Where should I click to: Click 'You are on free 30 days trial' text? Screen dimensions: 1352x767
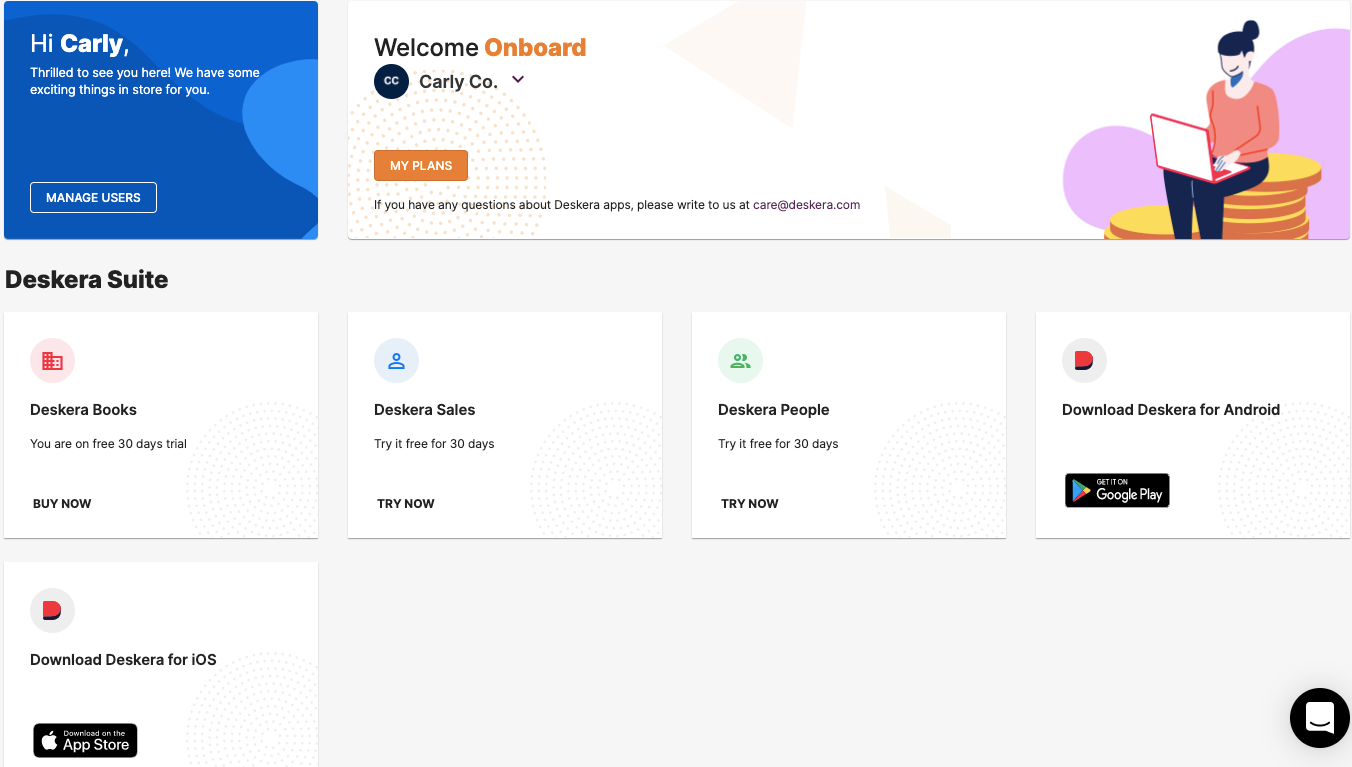click(108, 444)
